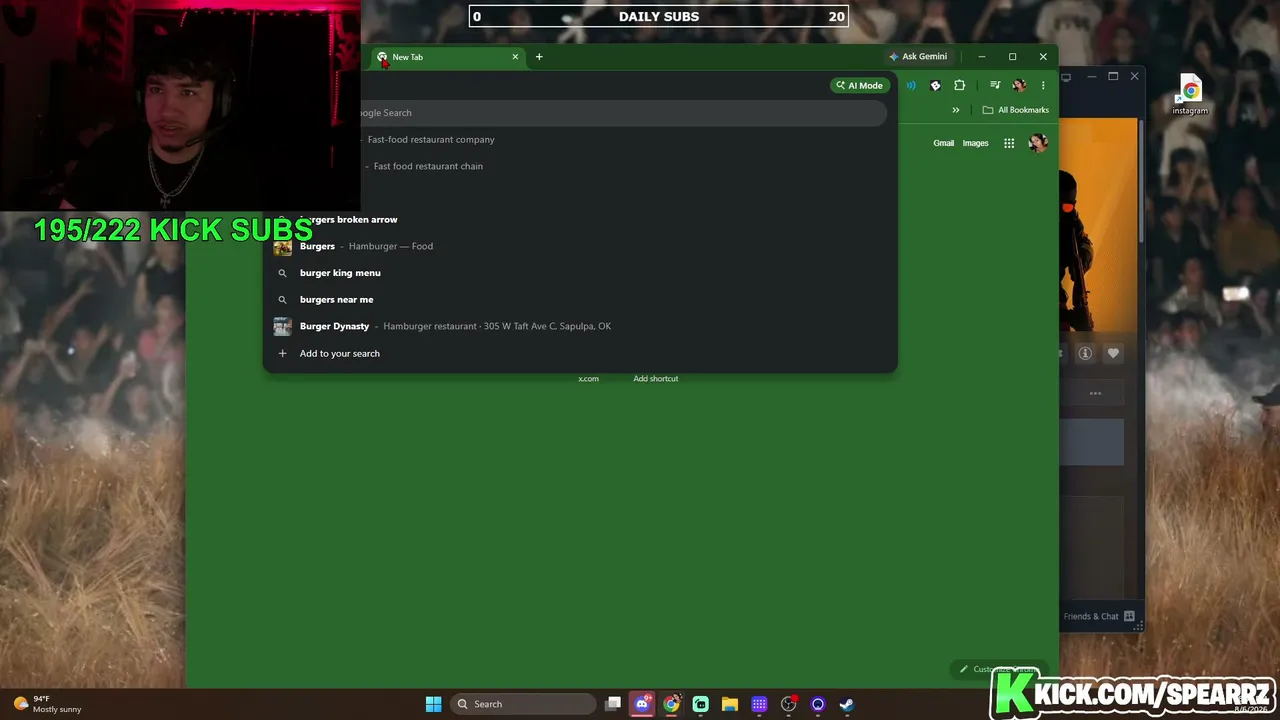Image resolution: width=1280 pixels, height=720 pixels.
Task: Click the blue sound wave extension icon
Action: 911,86
